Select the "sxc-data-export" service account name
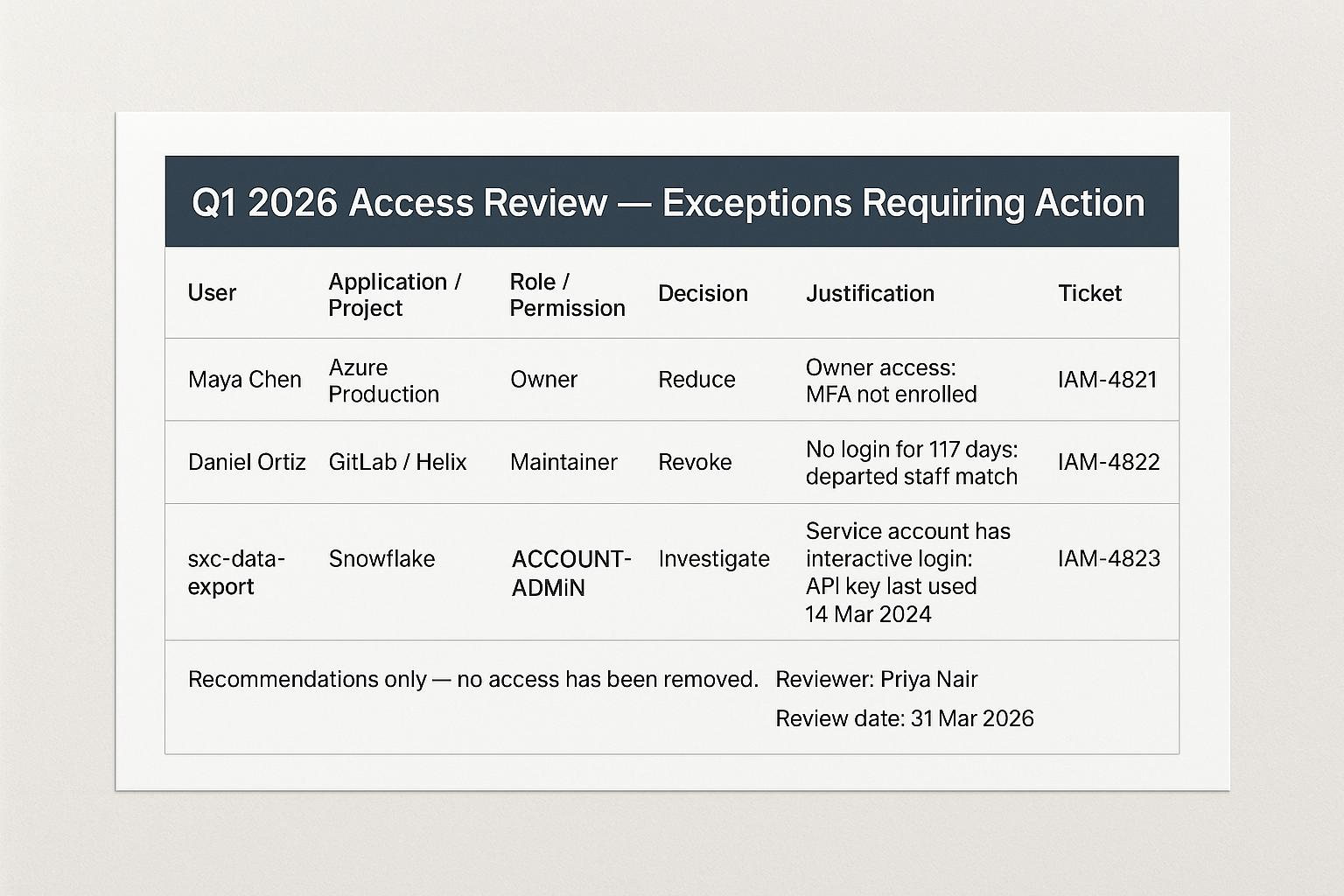Screen dimensions: 1344x896 (x=236, y=572)
